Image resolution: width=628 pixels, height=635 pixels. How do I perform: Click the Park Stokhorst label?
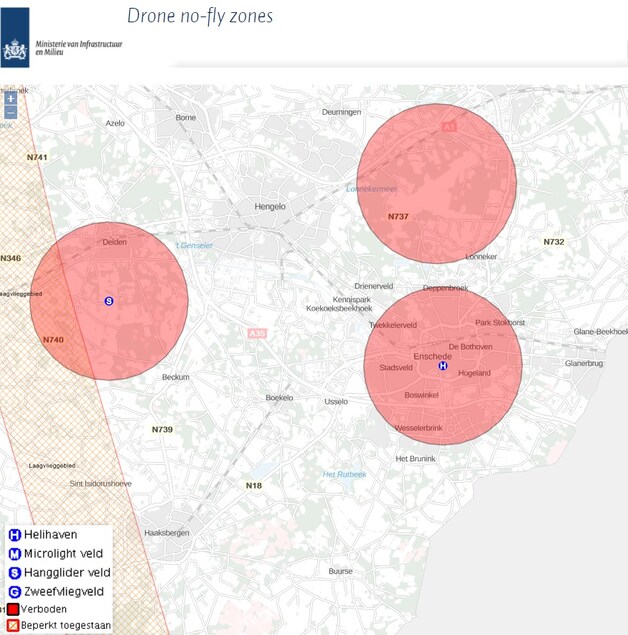point(500,323)
